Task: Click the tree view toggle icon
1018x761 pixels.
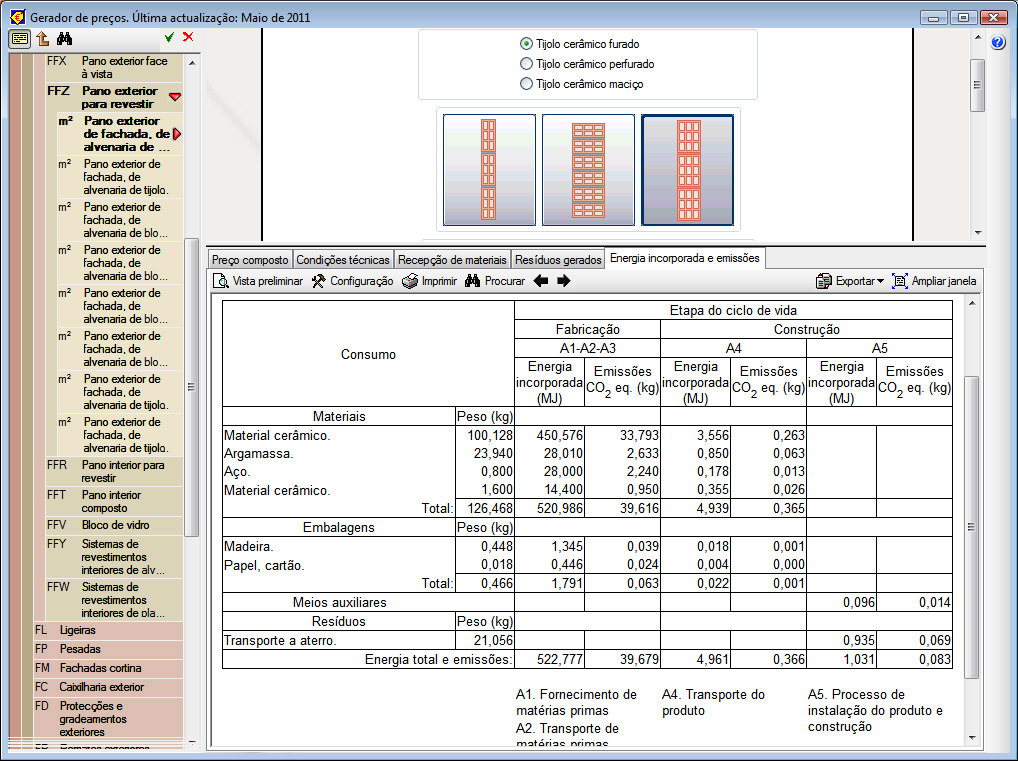Action: (x=19, y=39)
